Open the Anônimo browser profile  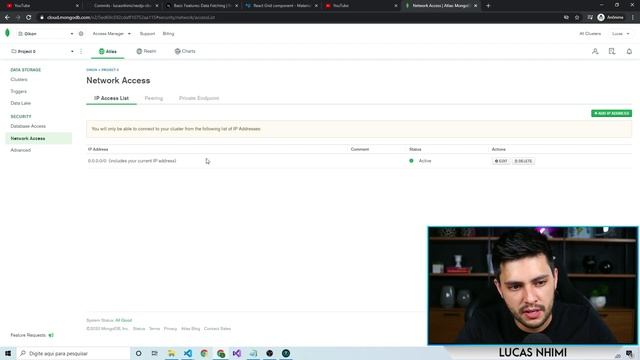(611, 18)
